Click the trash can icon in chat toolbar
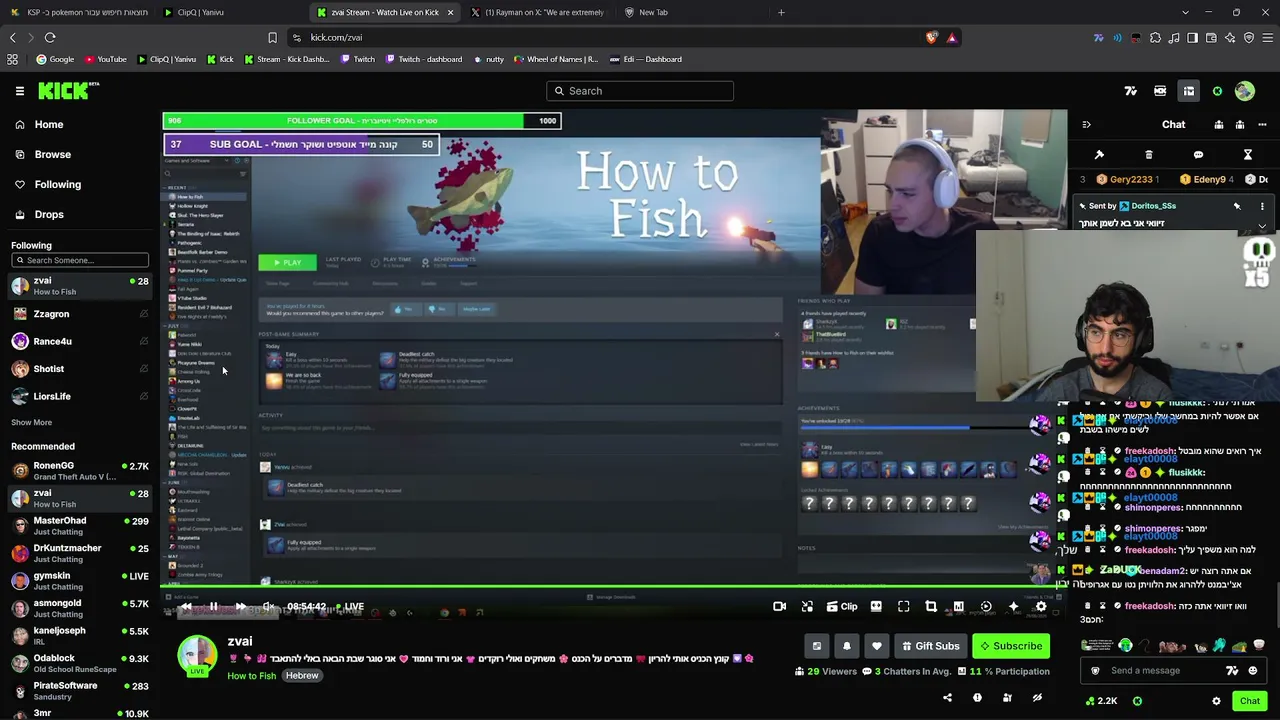 tap(1149, 155)
